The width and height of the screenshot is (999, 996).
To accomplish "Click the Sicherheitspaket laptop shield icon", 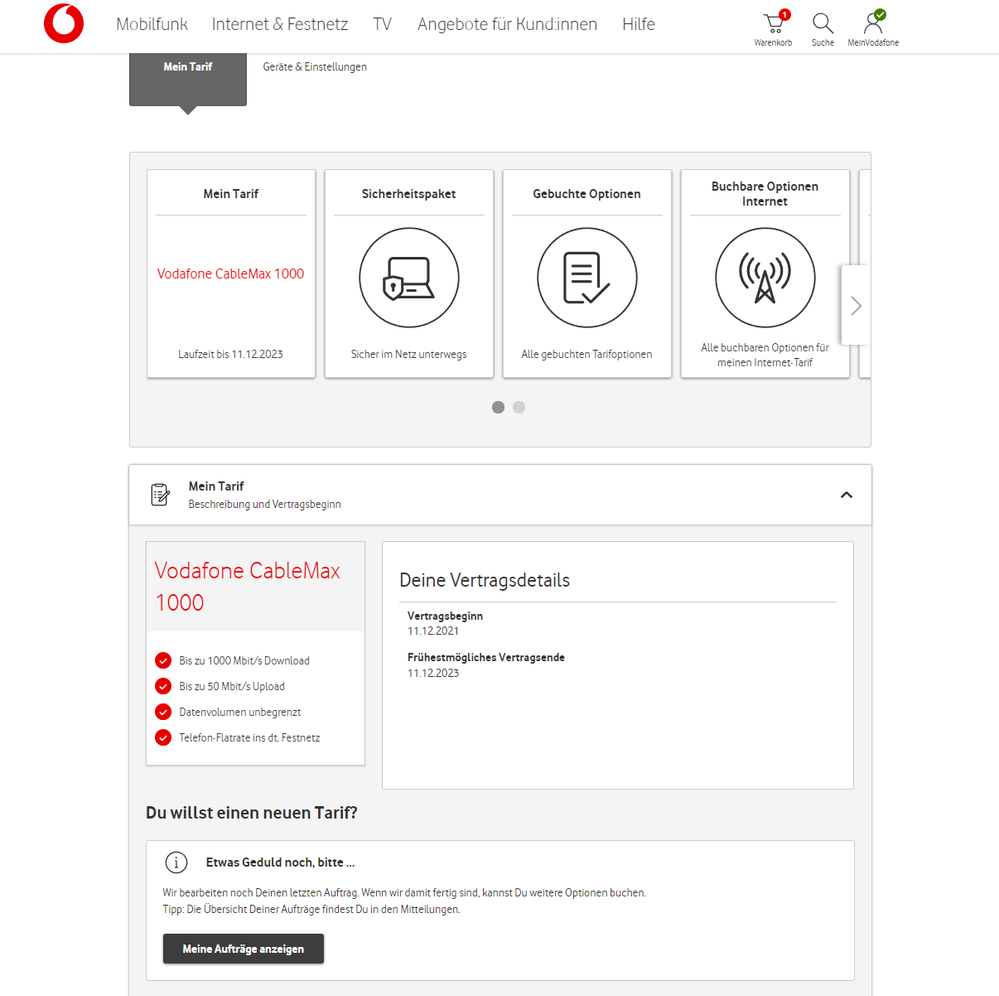I will (x=409, y=278).
